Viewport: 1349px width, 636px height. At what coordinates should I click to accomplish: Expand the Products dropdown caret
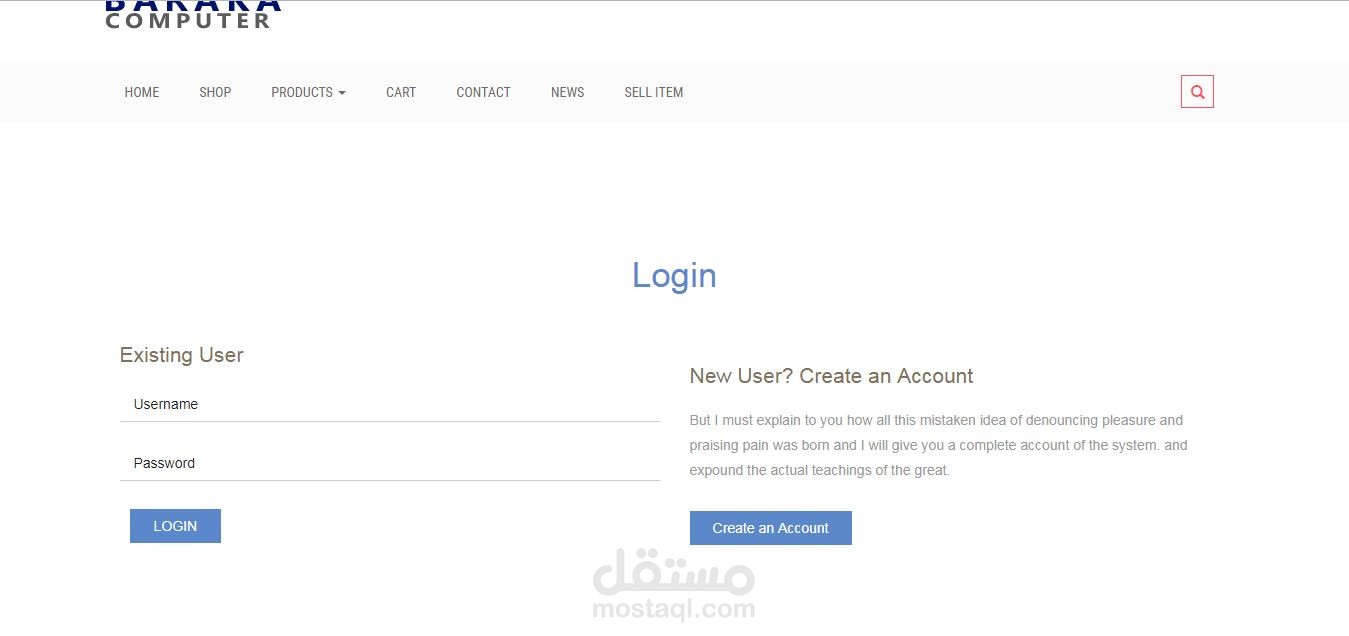click(342, 93)
